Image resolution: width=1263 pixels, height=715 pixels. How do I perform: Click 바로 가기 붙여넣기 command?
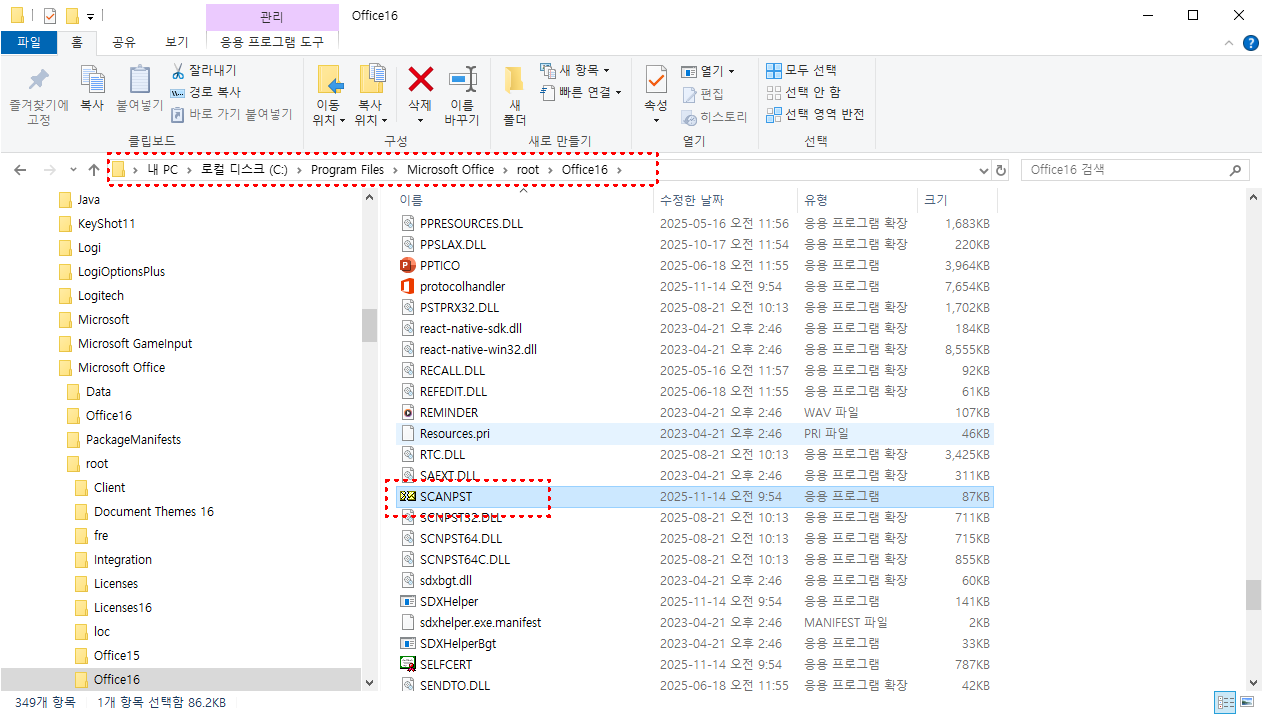click(231, 114)
